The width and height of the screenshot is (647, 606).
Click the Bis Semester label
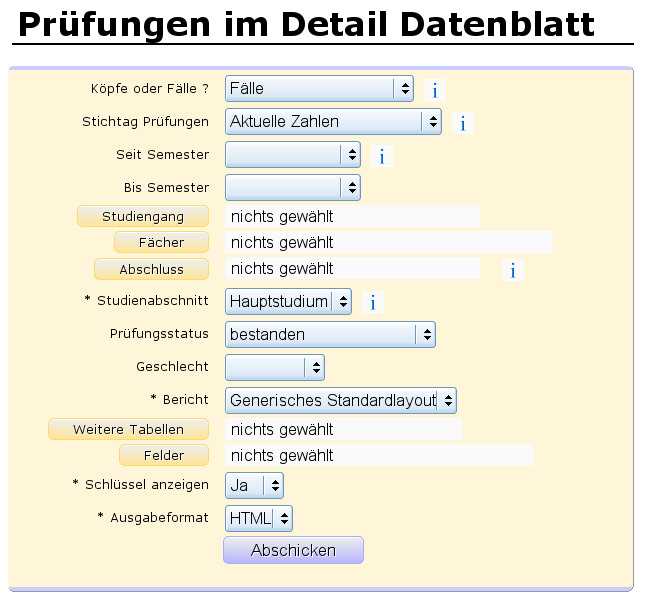pos(166,187)
